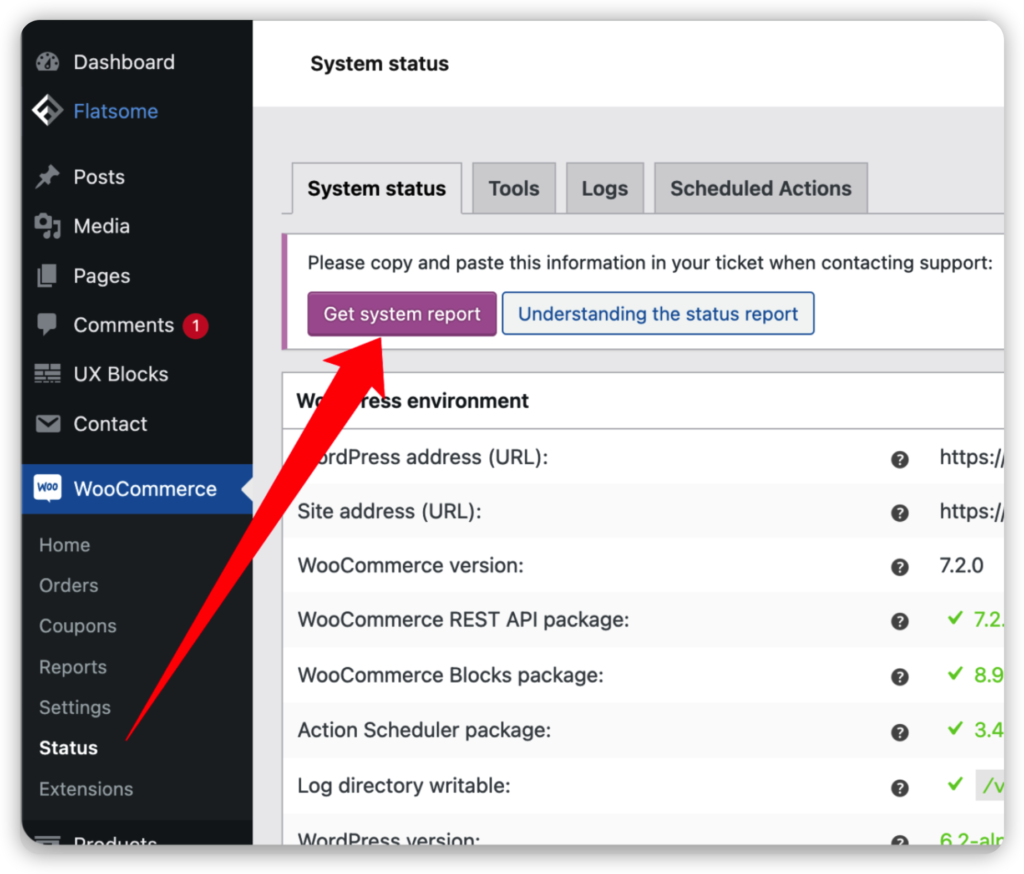Click the UX Blocks grid icon
1024x874 pixels.
click(x=48, y=374)
